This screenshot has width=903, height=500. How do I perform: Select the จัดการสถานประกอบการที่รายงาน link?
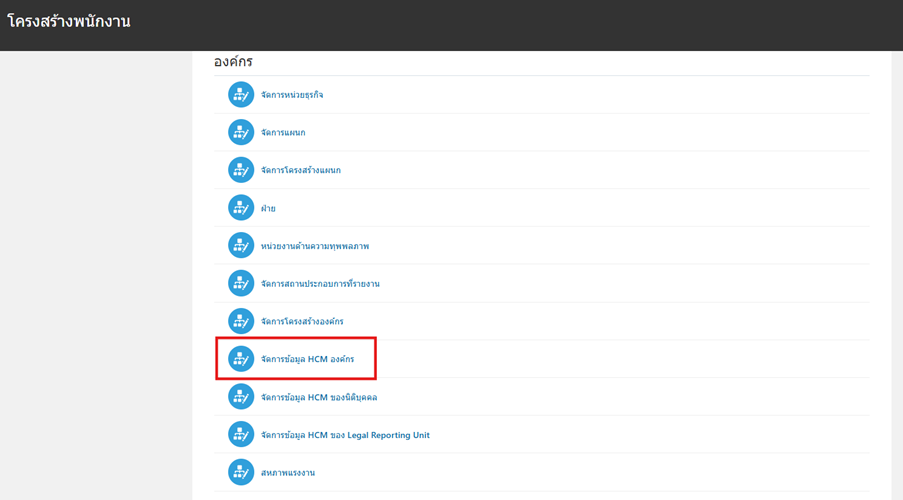tap(320, 284)
